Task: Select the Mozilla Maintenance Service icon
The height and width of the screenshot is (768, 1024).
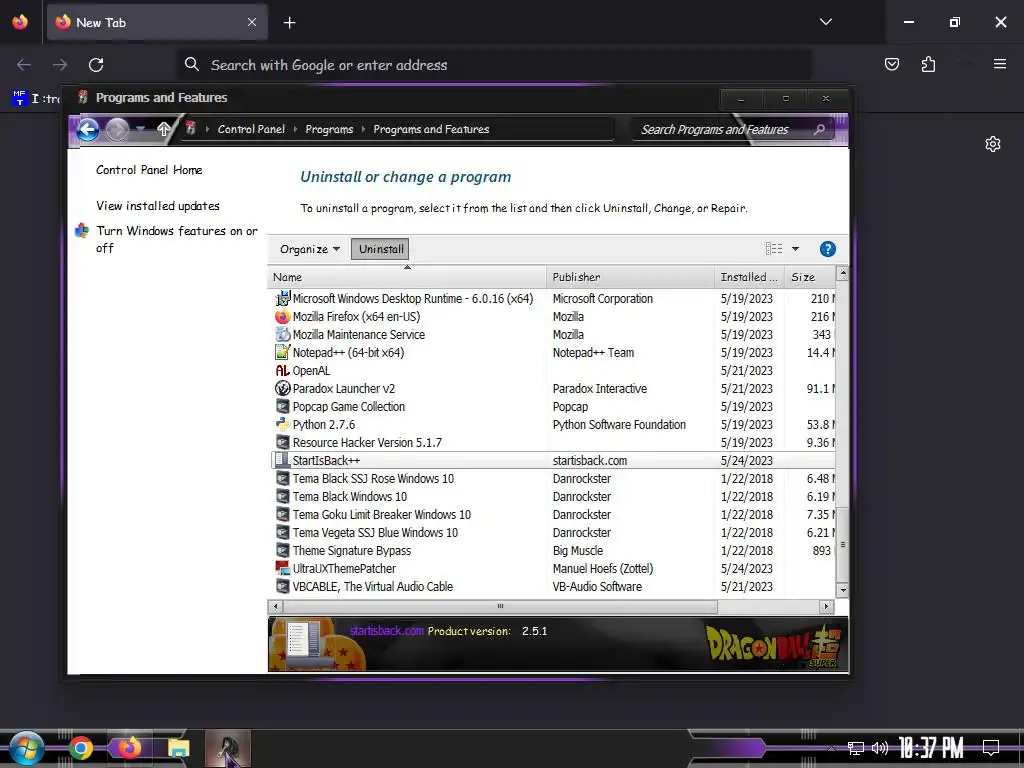Action: pos(282,334)
